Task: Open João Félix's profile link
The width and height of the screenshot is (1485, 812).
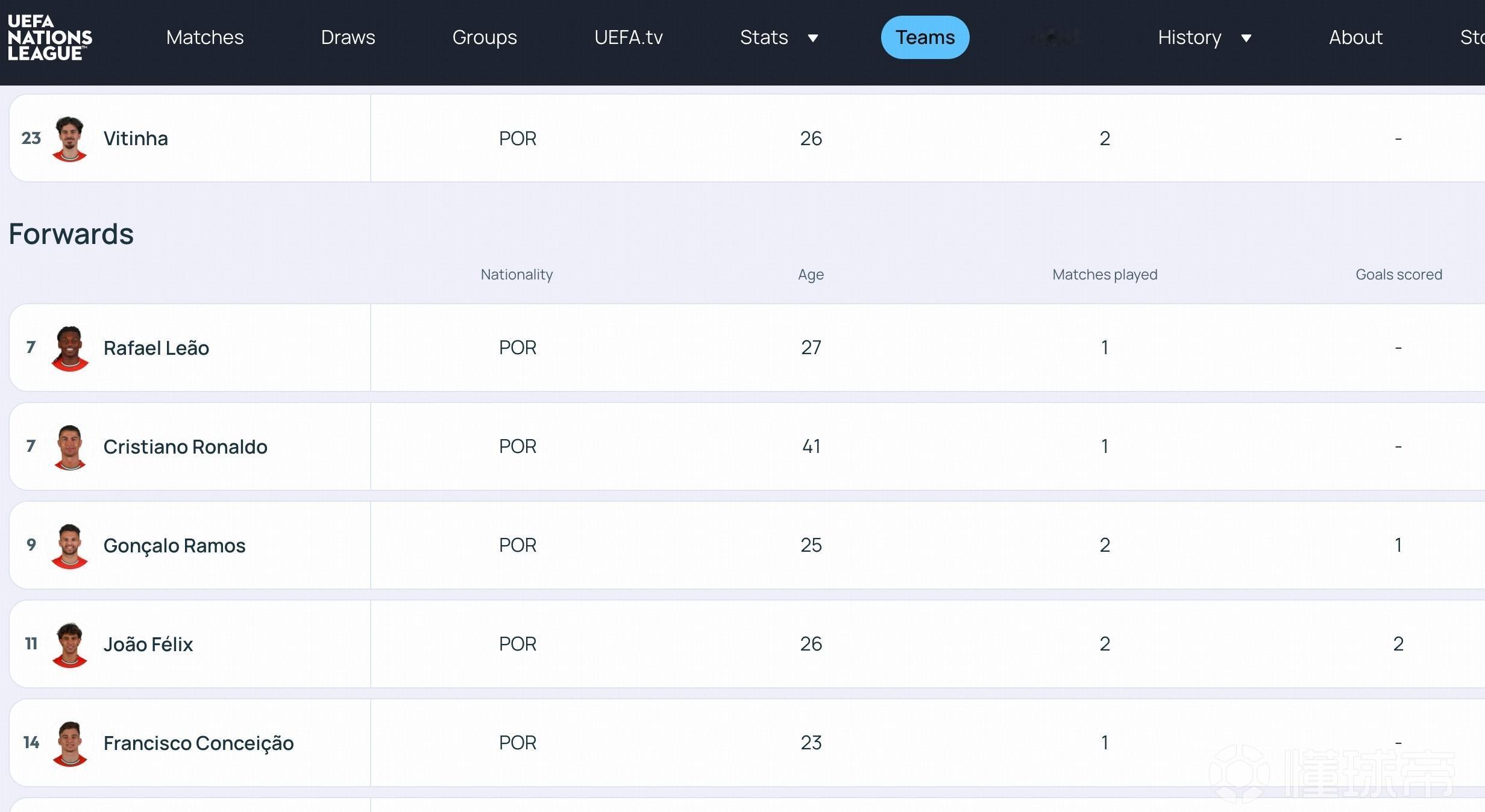Action: (x=148, y=645)
